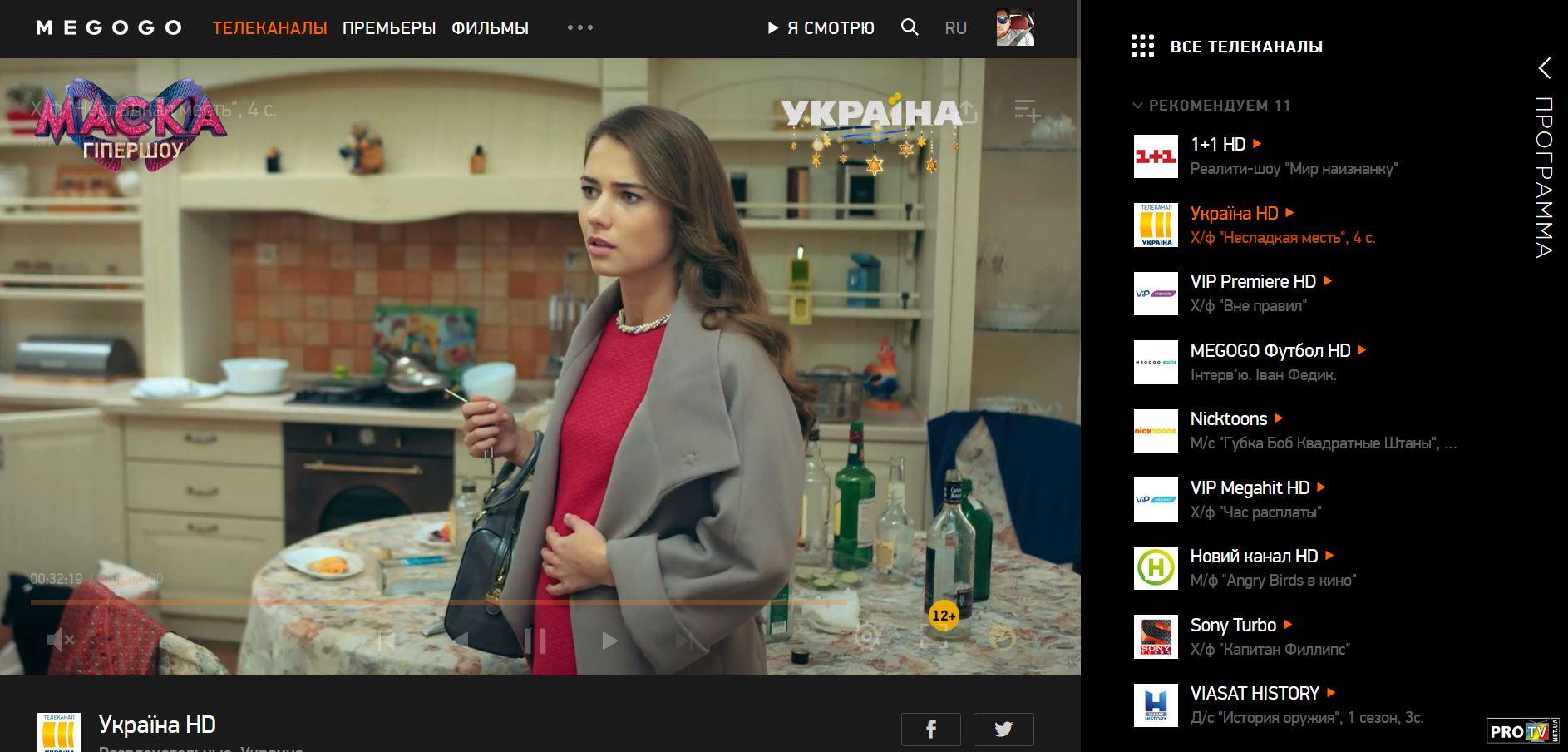
Task: Click the Facebook share button
Action: coord(930,730)
